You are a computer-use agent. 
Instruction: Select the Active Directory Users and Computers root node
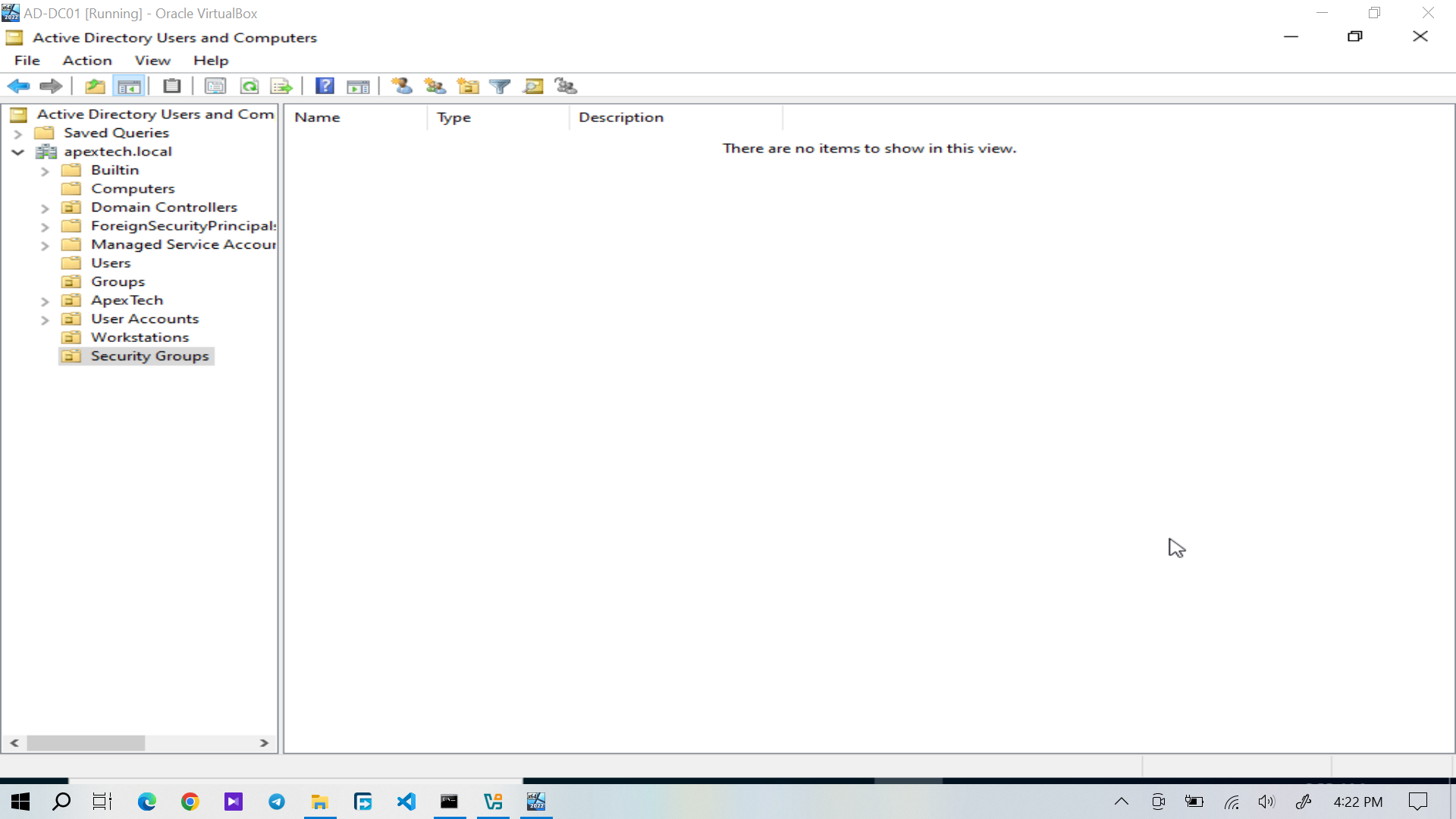155,115
